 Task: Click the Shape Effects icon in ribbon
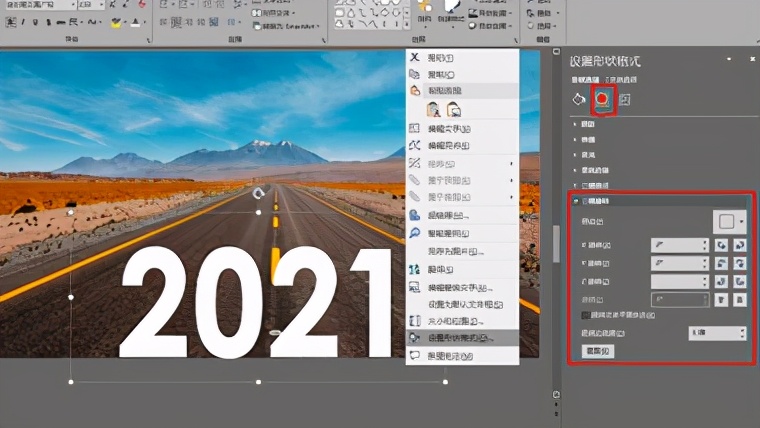(473, 26)
